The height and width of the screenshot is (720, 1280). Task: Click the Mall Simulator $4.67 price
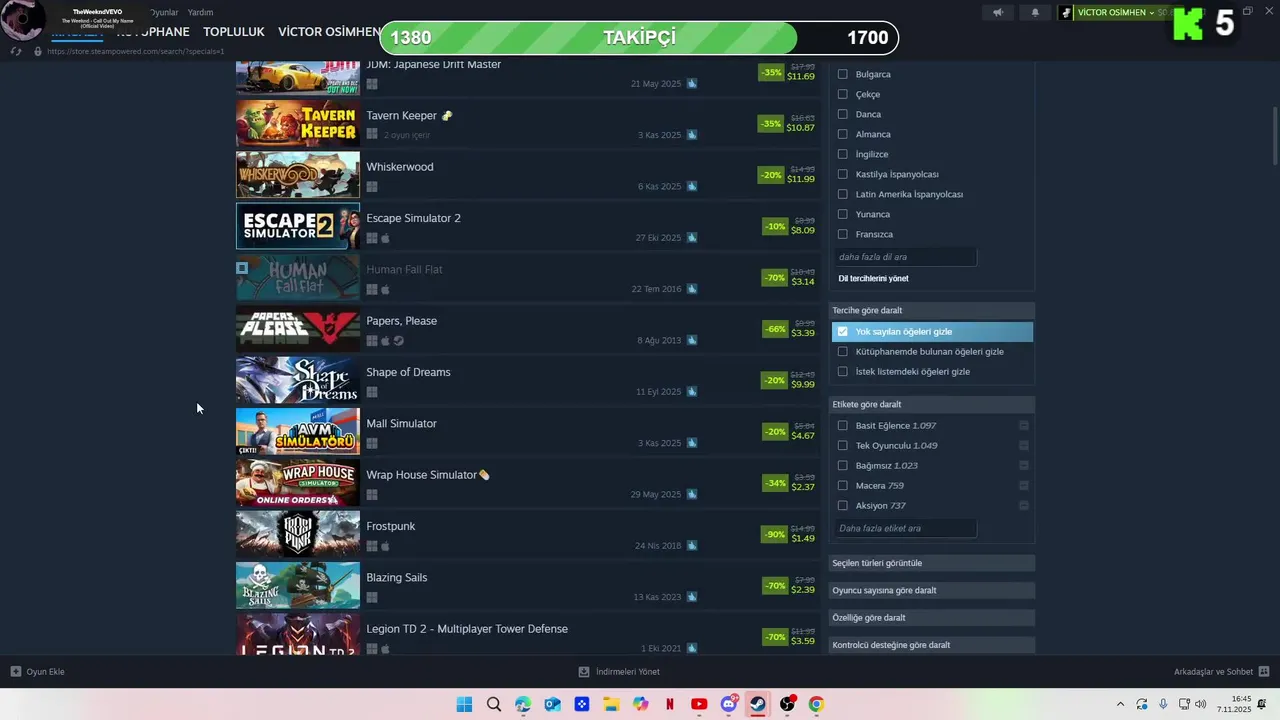[803, 436]
